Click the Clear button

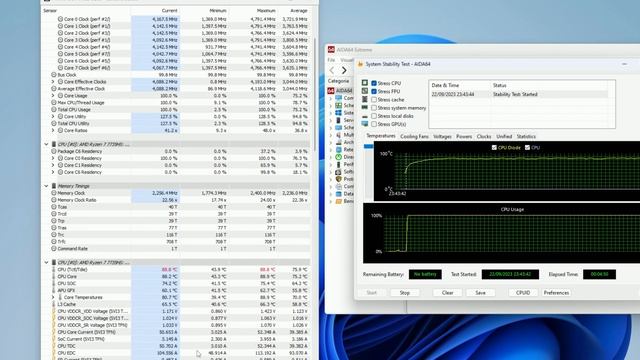coord(447,293)
